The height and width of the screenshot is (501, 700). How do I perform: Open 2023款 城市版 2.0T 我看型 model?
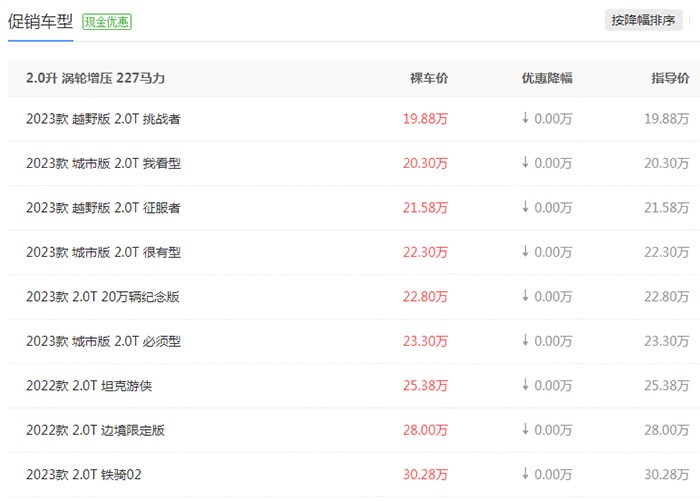click(103, 163)
